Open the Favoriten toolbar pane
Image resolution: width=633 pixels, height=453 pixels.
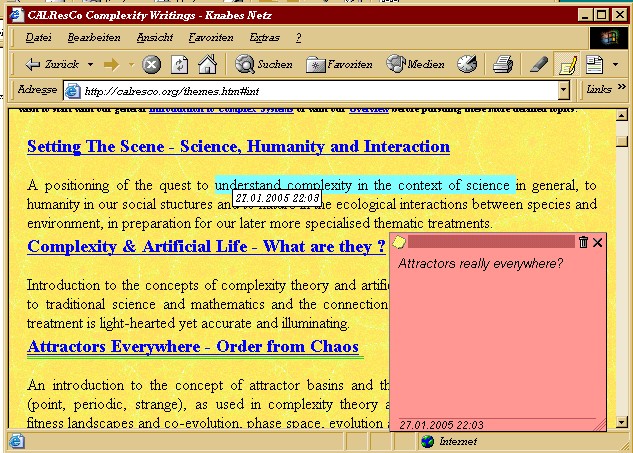point(339,65)
